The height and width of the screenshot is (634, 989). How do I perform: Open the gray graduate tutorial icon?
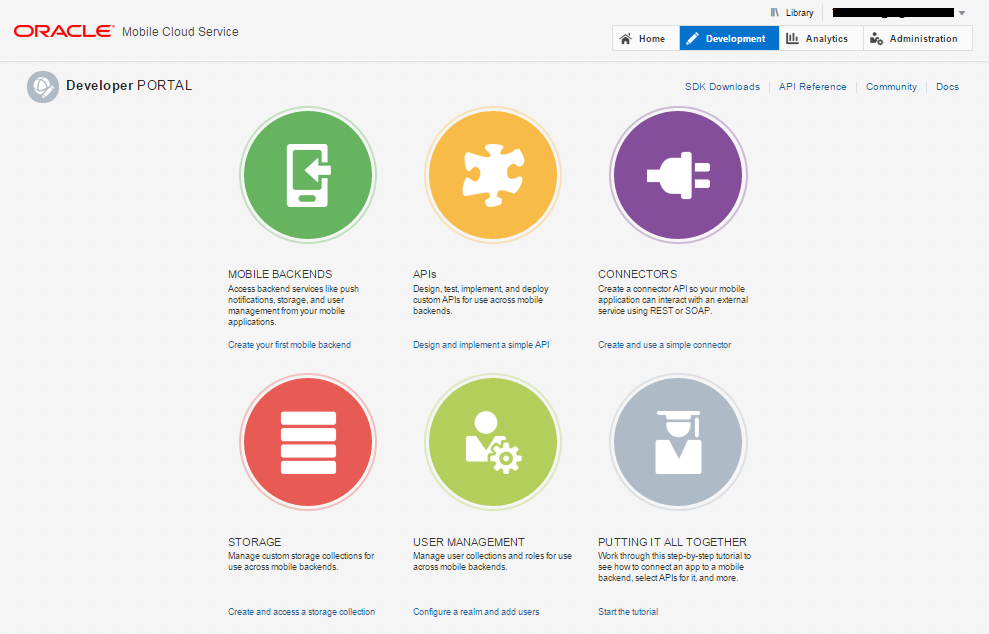(678, 442)
